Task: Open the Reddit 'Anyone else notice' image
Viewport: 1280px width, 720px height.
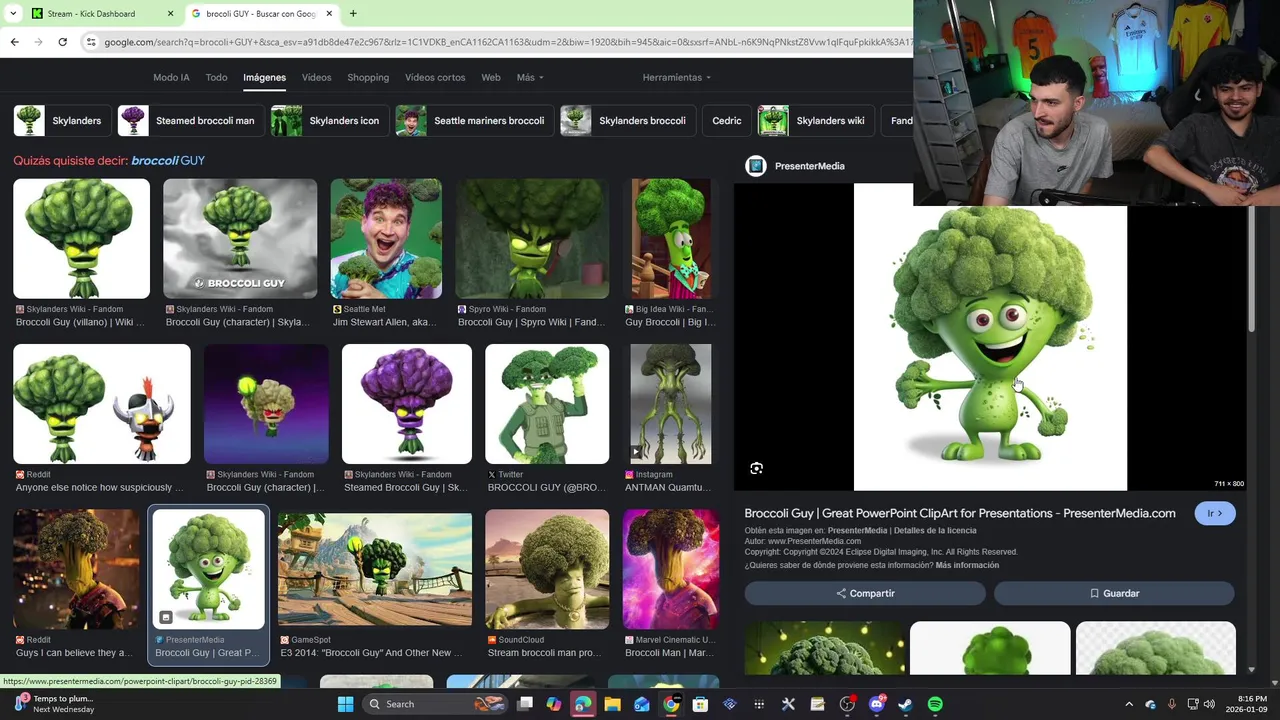Action: pyautogui.click(x=101, y=404)
